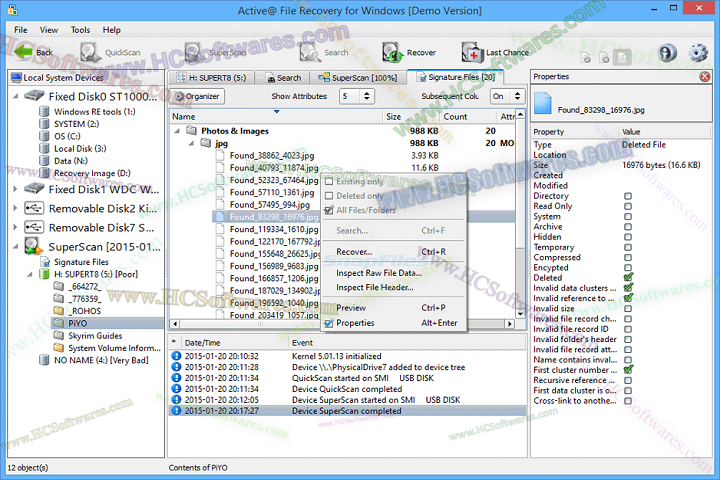Open the info/about icon in the toolbar
This screenshot has height=480, width=720.
pyautogui.click(x=667, y=53)
